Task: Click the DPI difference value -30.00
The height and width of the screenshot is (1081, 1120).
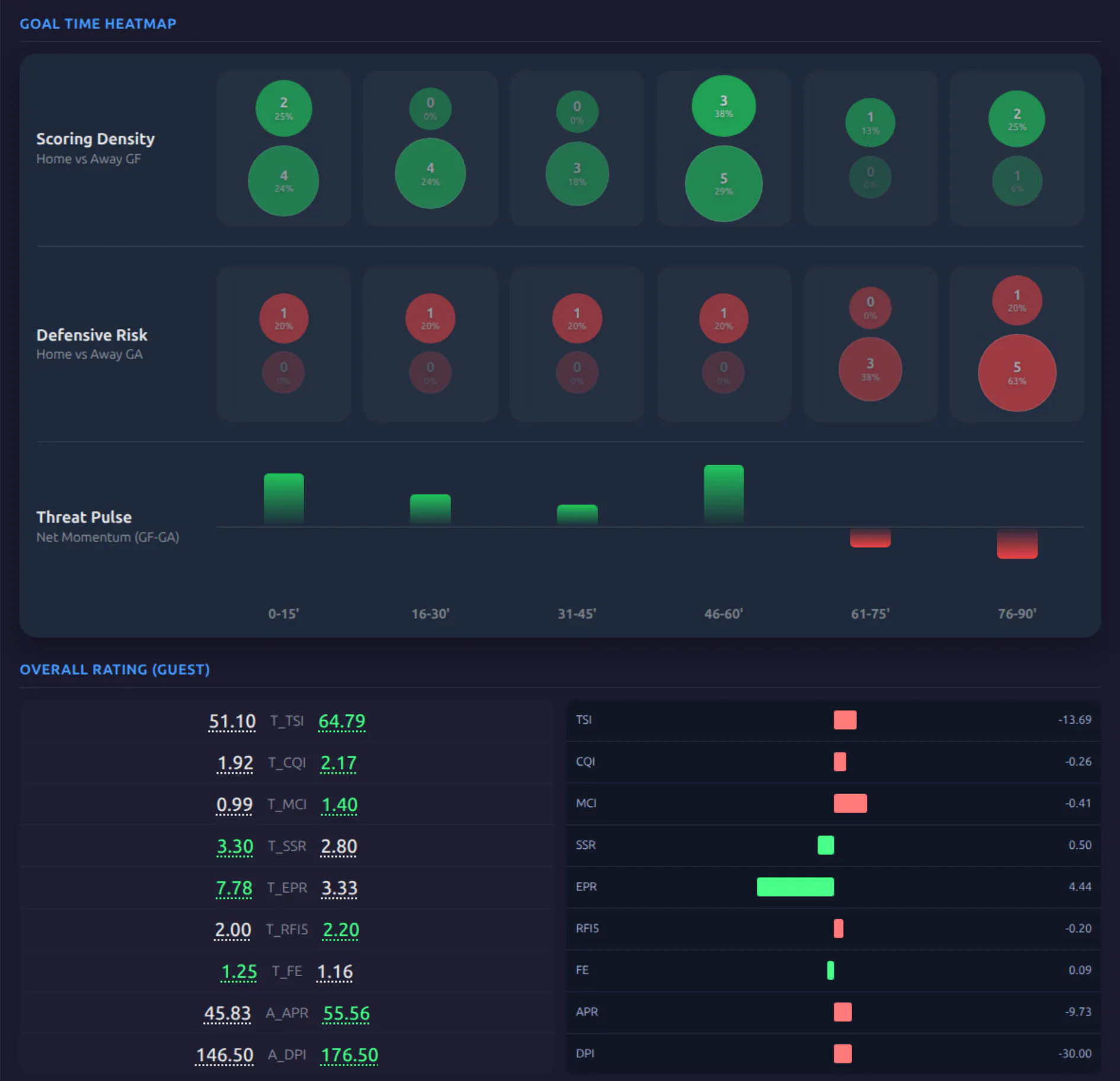Action: click(1074, 1054)
